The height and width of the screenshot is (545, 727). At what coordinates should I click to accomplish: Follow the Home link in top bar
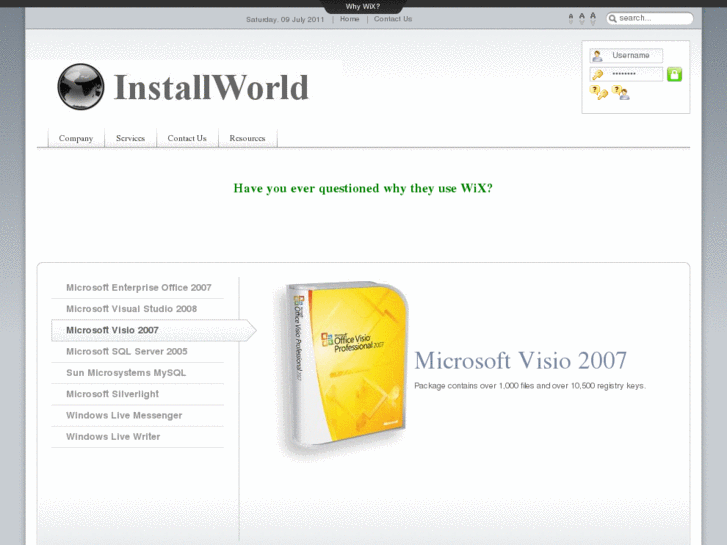(x=350, y=19)
